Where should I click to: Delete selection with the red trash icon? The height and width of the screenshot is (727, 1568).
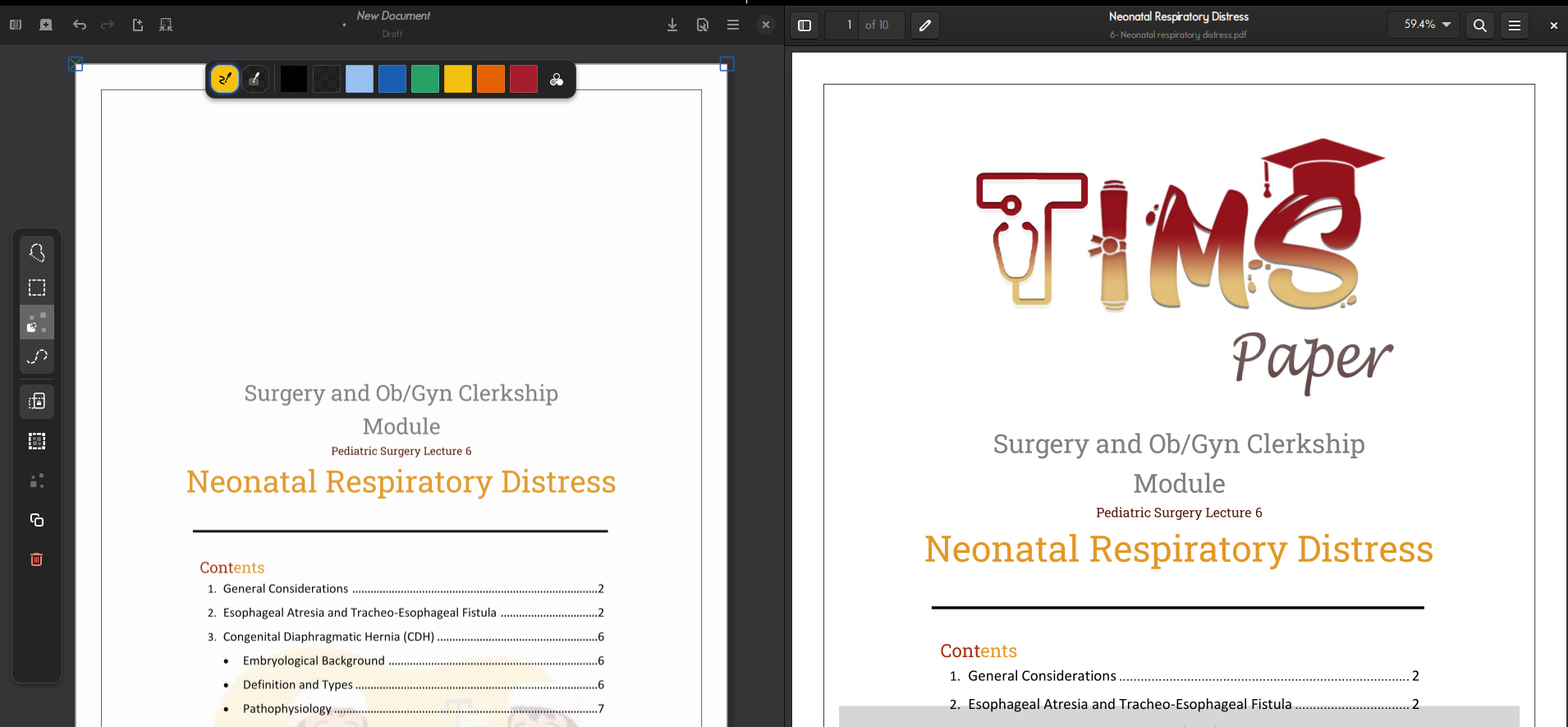point(37,559)
